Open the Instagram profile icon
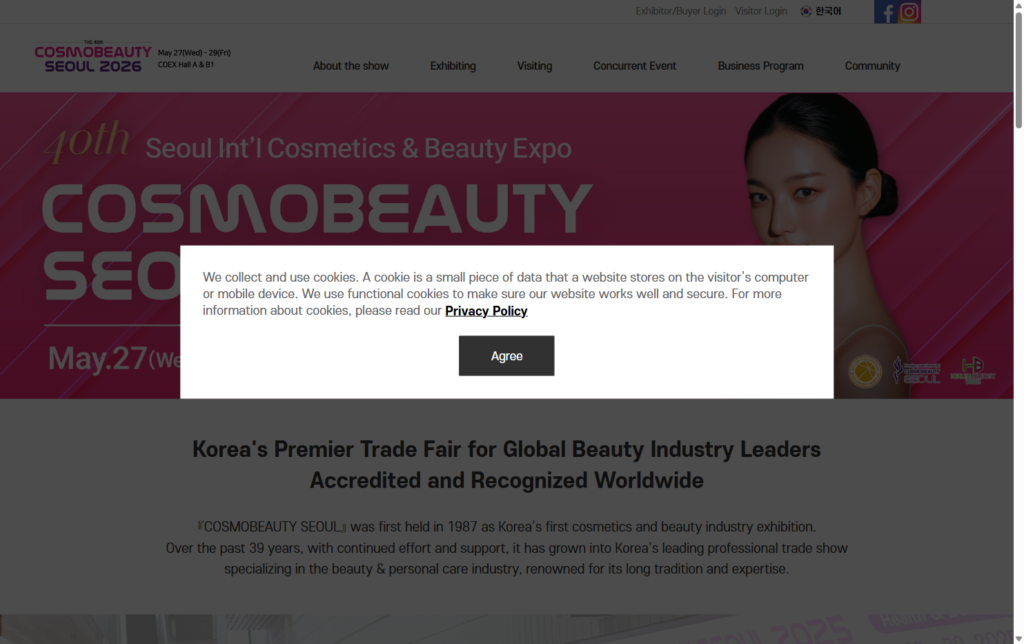Screen dimensions: 1024x644 [x=909, y=12]
